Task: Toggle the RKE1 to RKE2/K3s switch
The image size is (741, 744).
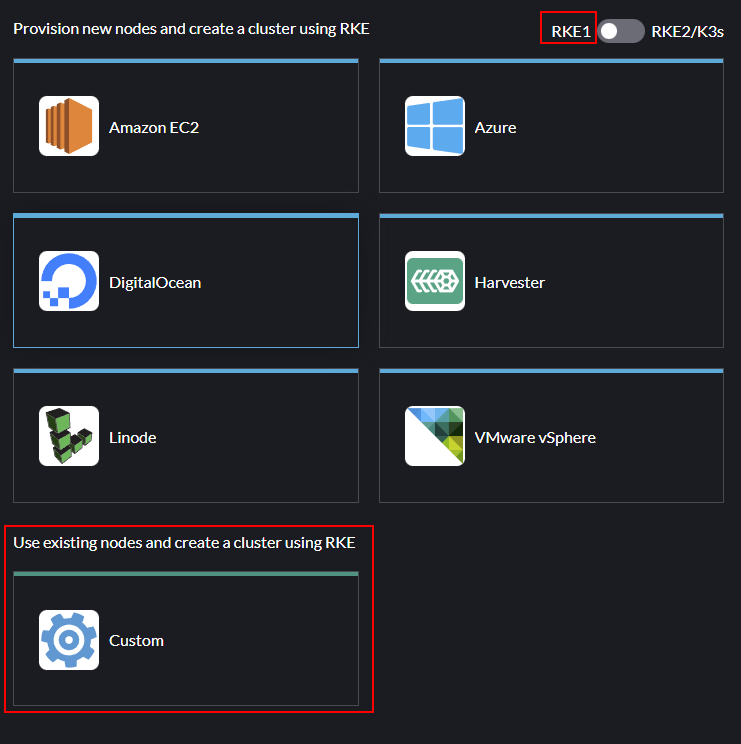Action: coord(620,31)
